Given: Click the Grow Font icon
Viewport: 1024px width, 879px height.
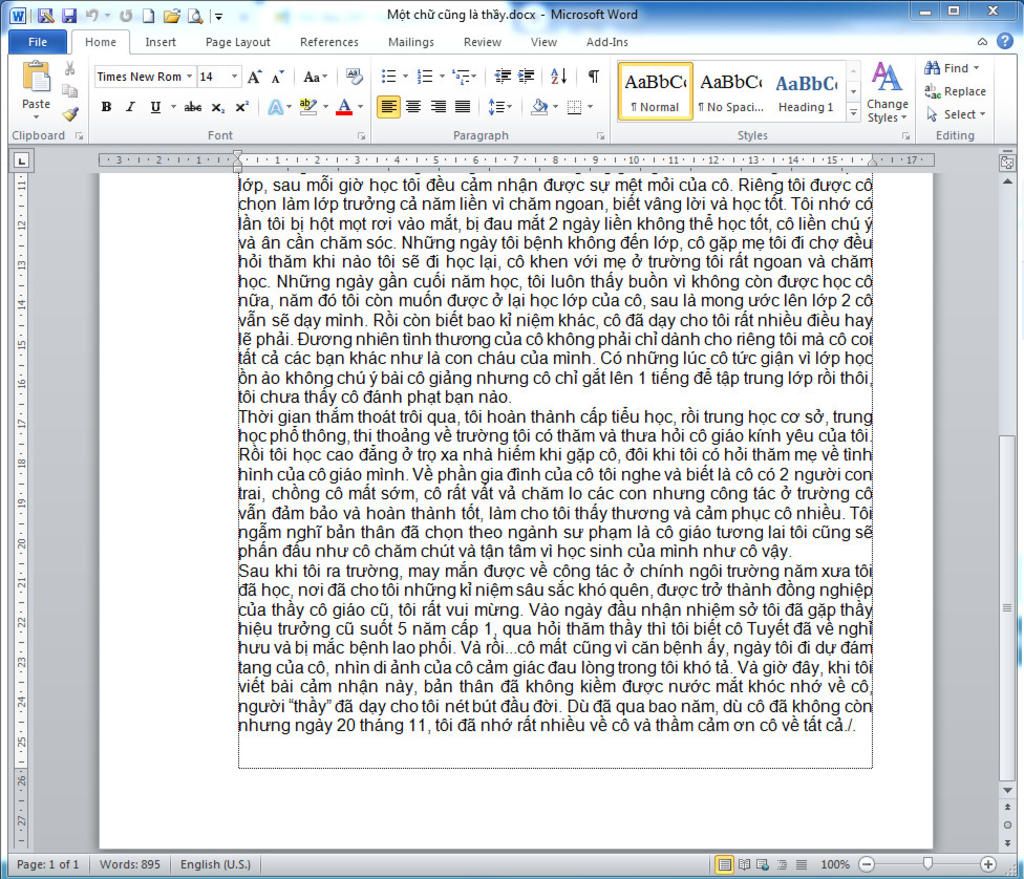Looking at the screenshot, I should pos(255,77).
